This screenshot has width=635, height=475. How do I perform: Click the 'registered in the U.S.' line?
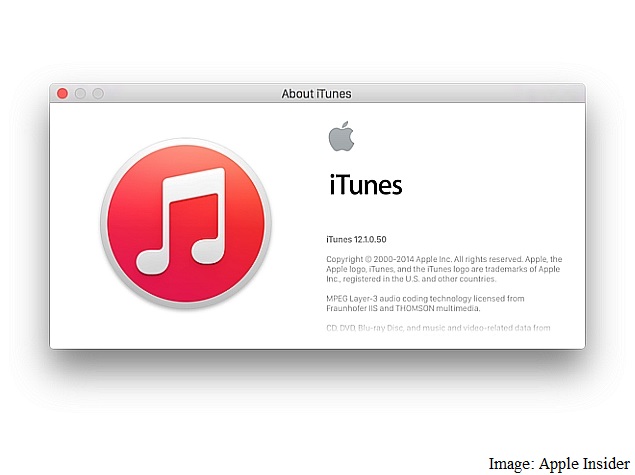click(x=411, y=279)
